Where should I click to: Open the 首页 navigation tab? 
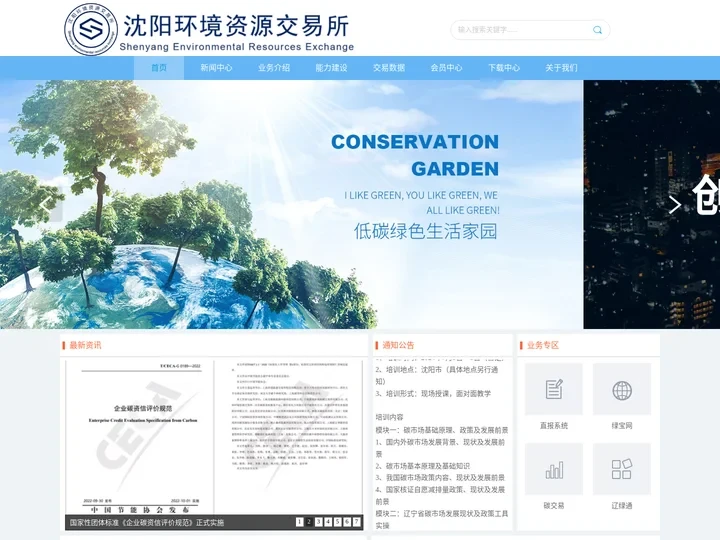(x=159, y=68)
